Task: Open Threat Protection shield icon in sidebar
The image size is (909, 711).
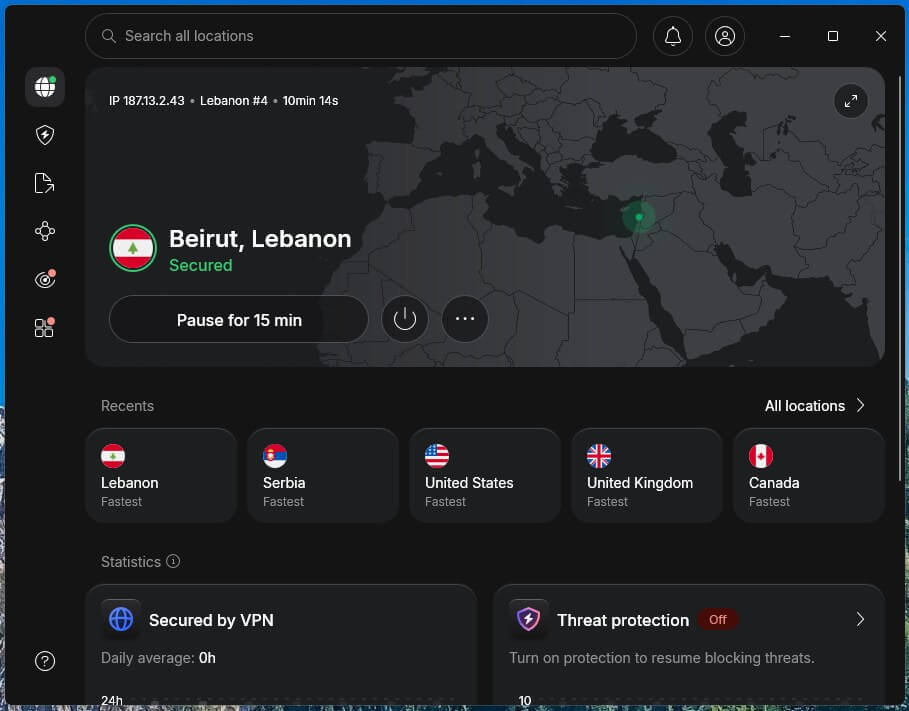Action: 45,135
